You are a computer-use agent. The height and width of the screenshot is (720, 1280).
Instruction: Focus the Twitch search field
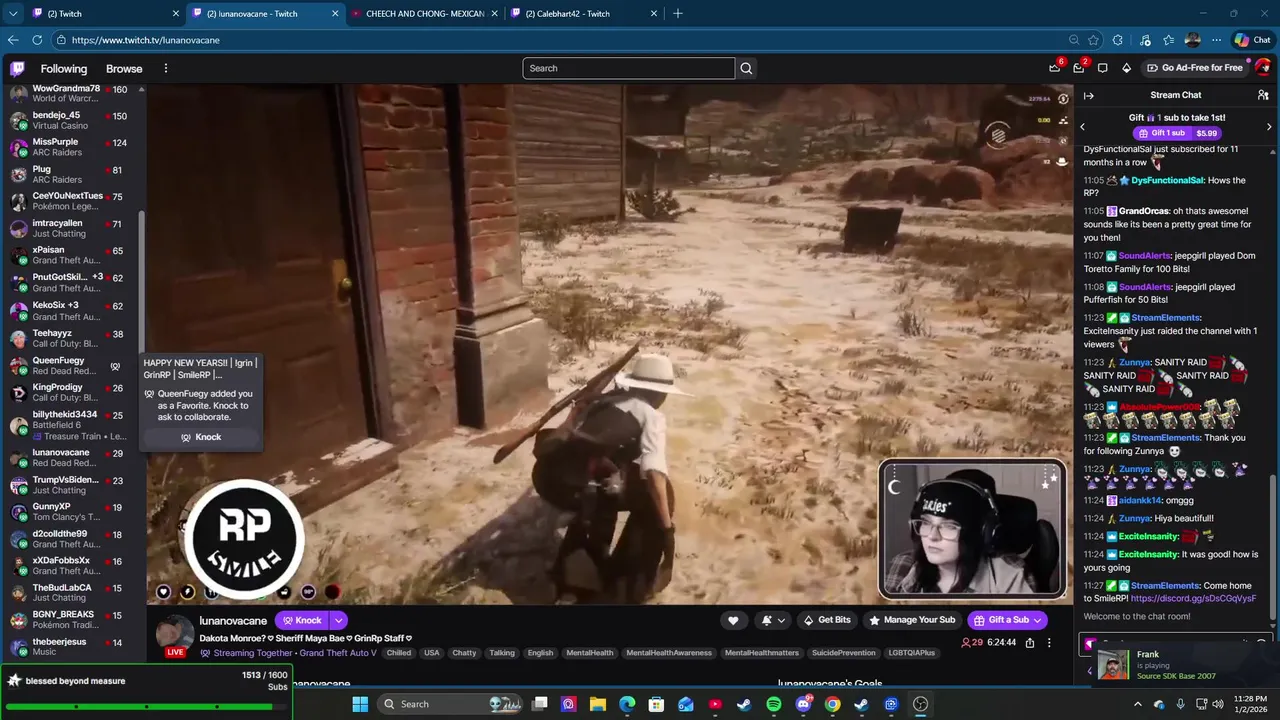click(628, 68)
